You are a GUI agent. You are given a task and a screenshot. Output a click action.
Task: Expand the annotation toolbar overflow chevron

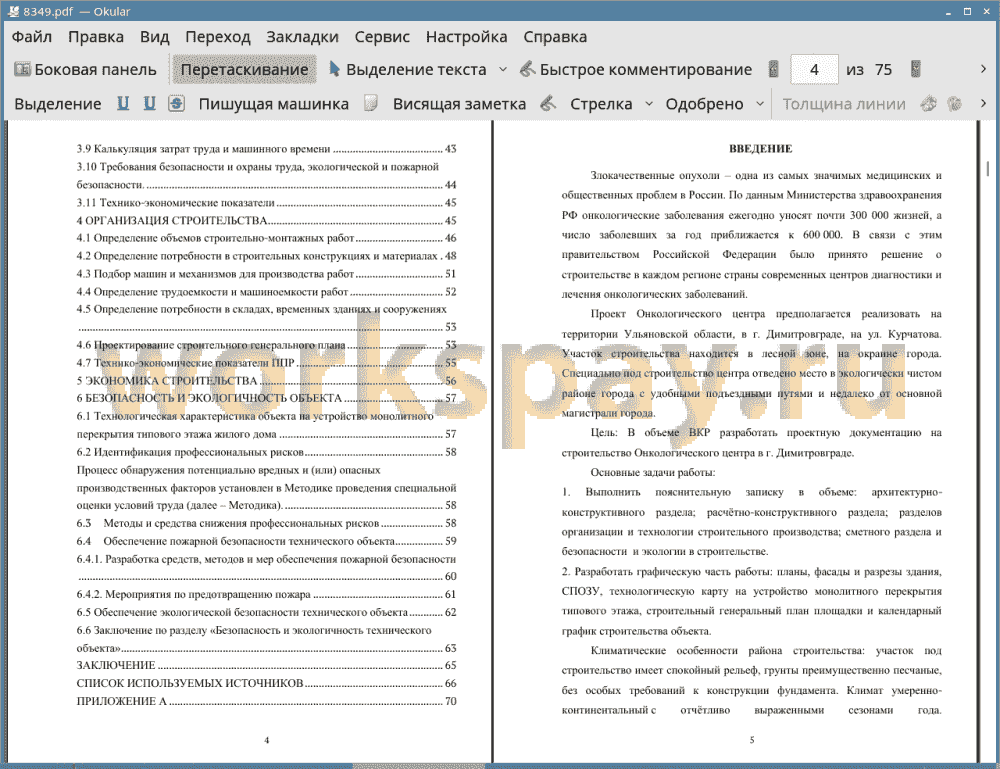click(983, 103)
